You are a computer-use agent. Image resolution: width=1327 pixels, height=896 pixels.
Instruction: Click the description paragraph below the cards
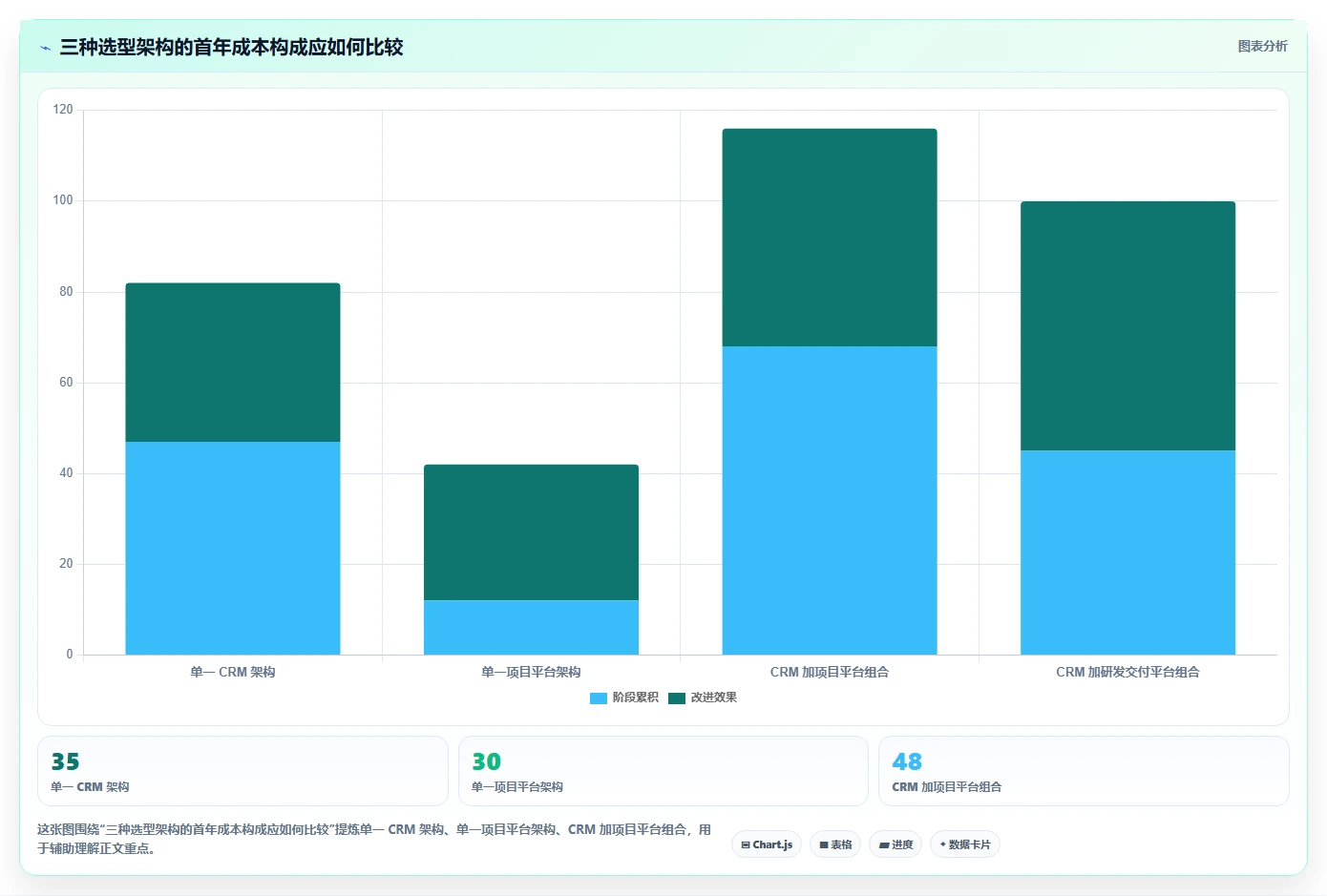pyautogui.click(x=374, y=839)
